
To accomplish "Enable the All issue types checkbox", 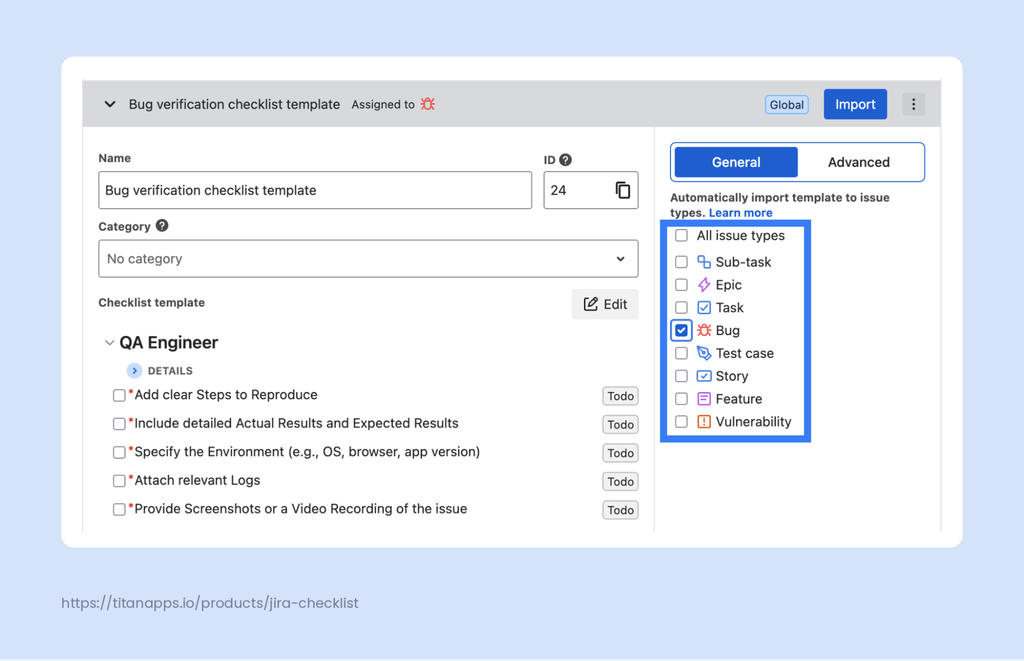I will pyautogui.click(x=681, y=236).
